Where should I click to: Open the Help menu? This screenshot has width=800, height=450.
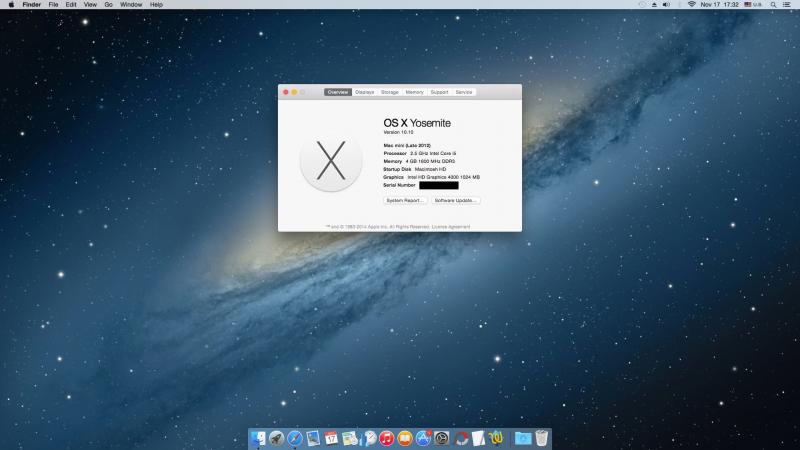coord(156,5)
